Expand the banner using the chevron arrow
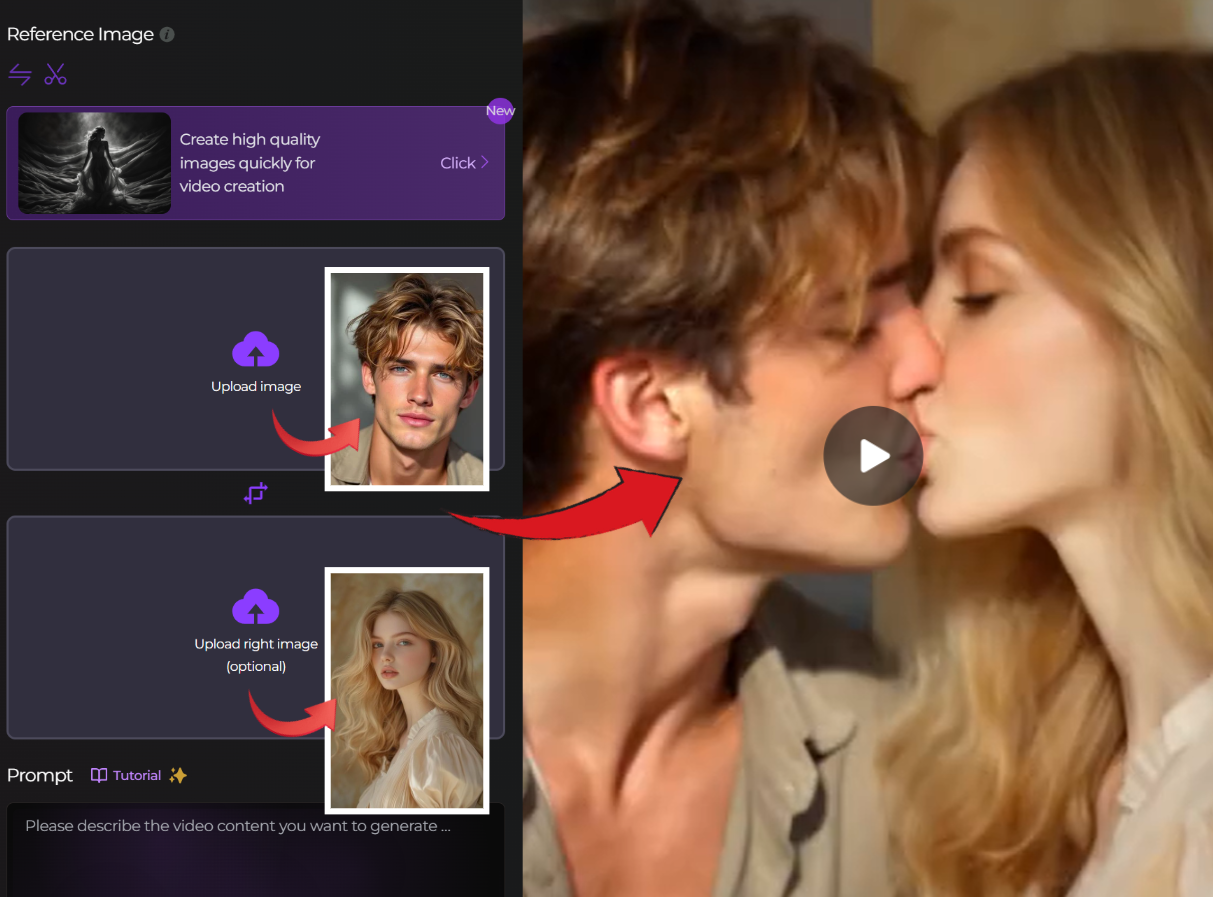 (485, 162)
